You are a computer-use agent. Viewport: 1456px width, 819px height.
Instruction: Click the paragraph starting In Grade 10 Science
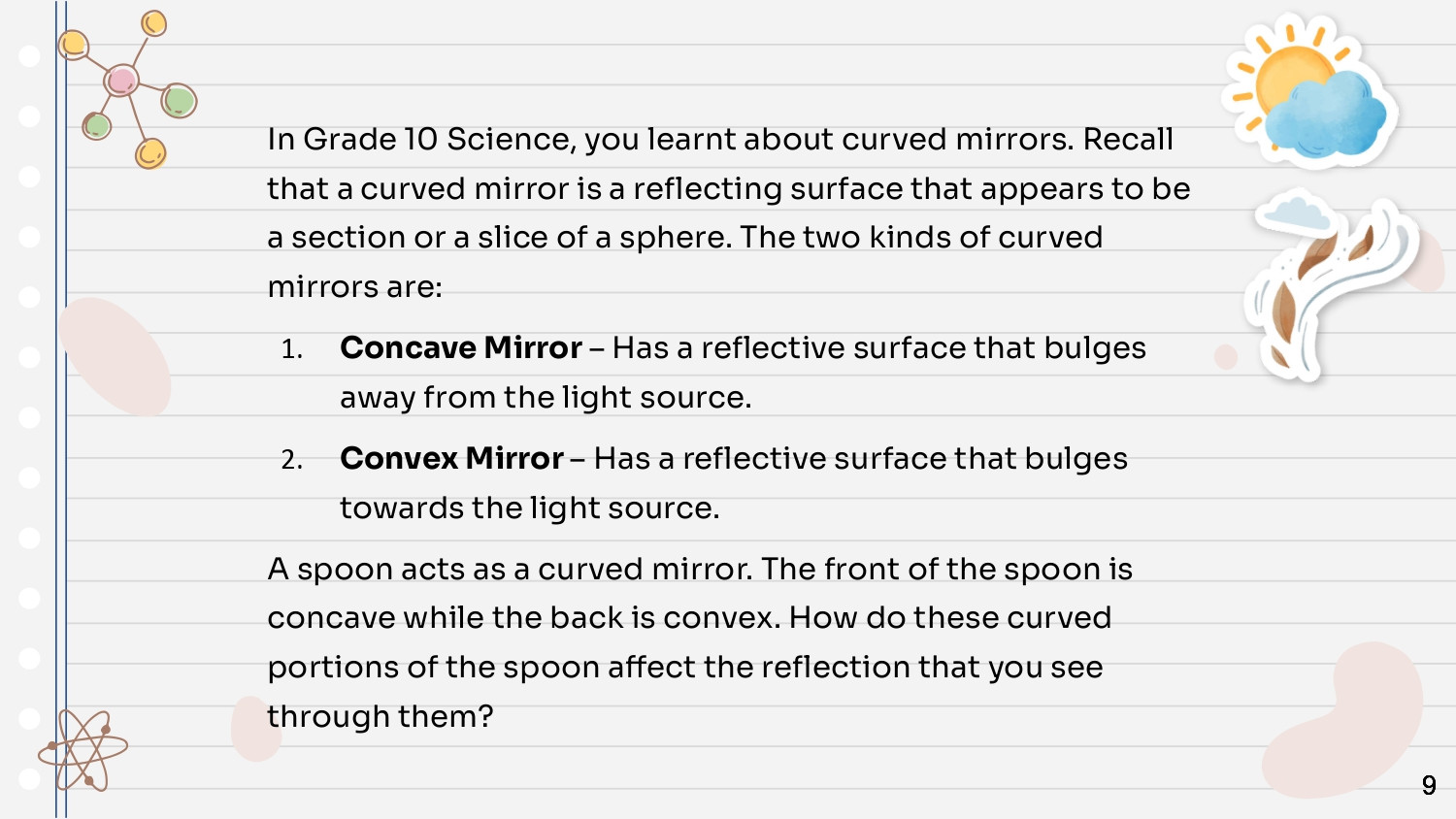[x=729, y=213]
